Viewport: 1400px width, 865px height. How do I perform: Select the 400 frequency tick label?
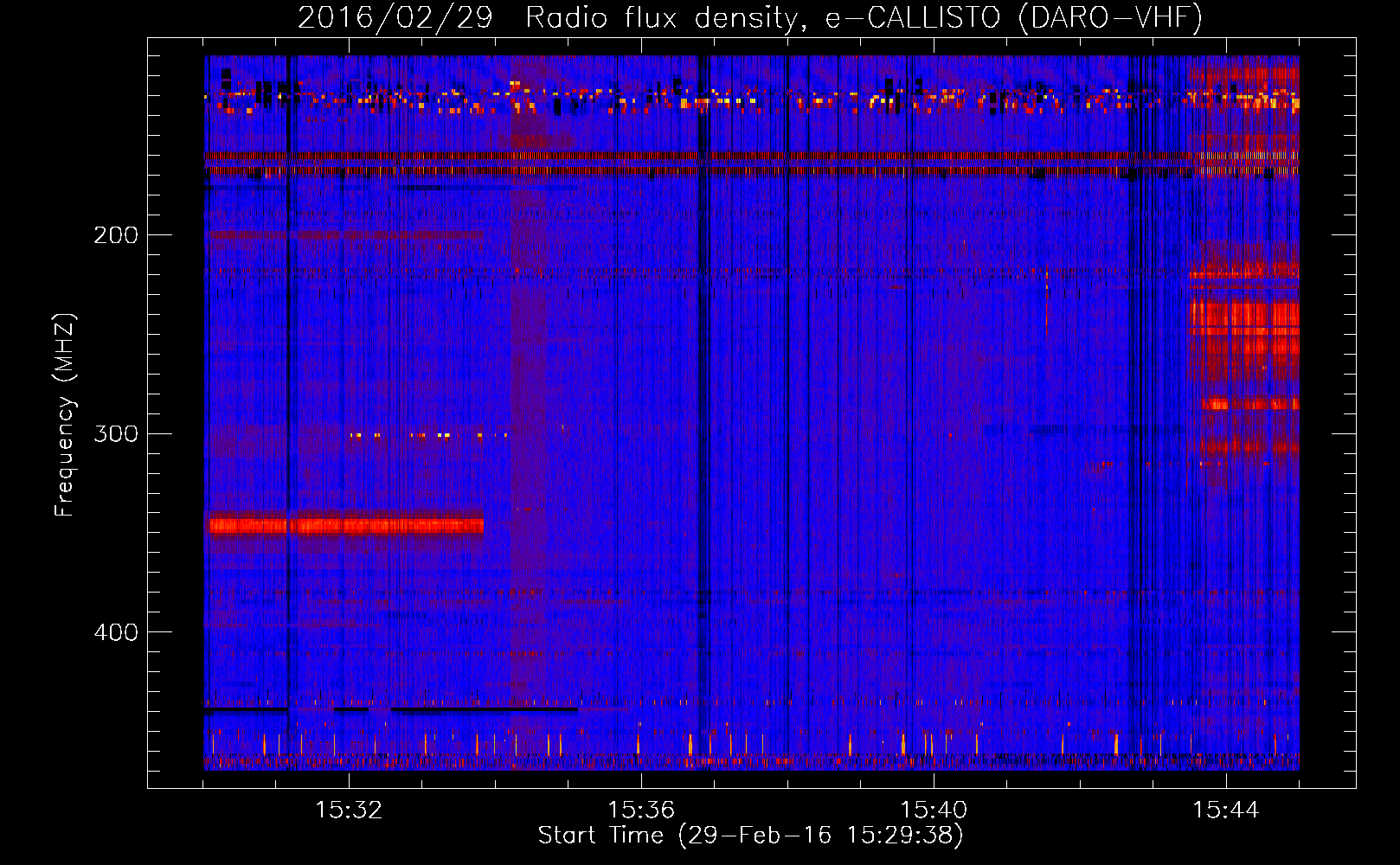pyautogui.click(x=116, y=632)
